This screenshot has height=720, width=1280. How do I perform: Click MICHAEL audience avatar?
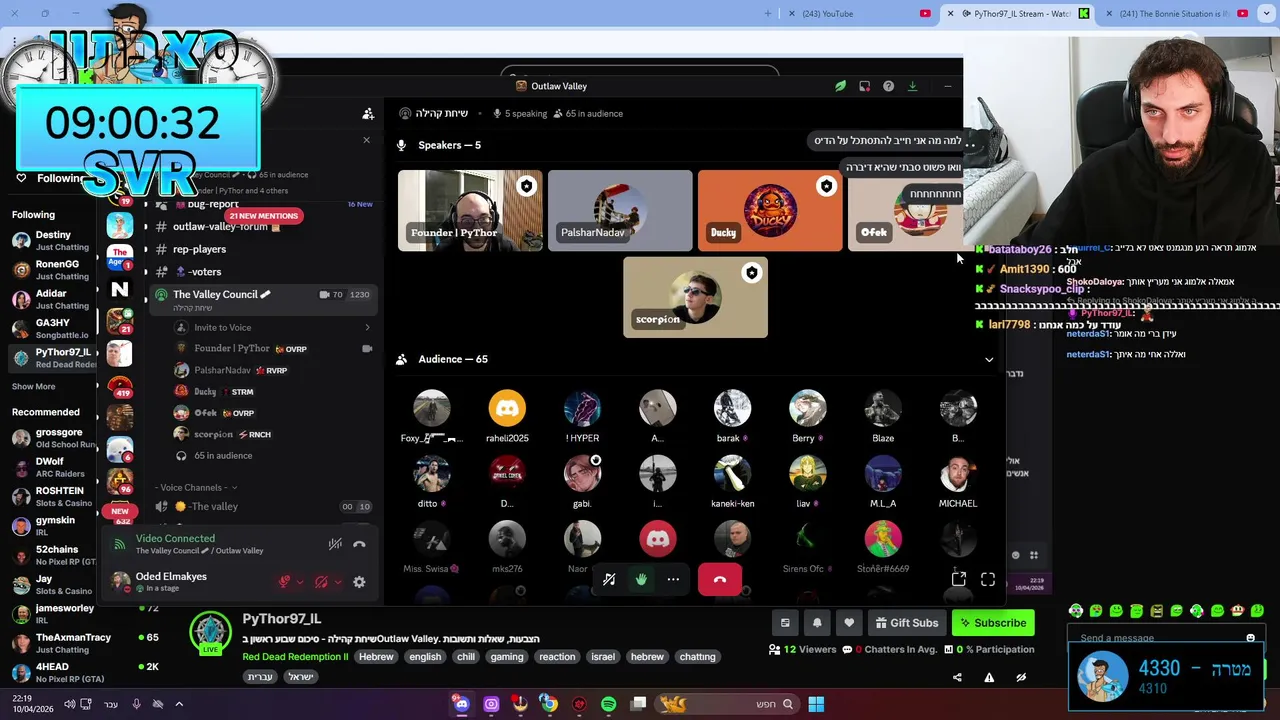click(958, 473)
